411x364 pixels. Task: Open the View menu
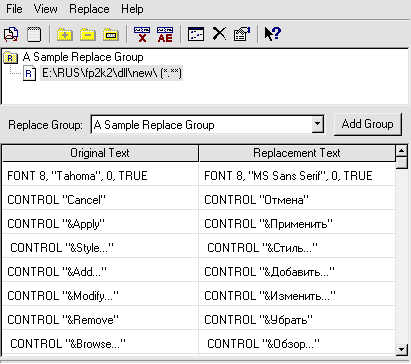pyautogui.click(x=45, y=9)
